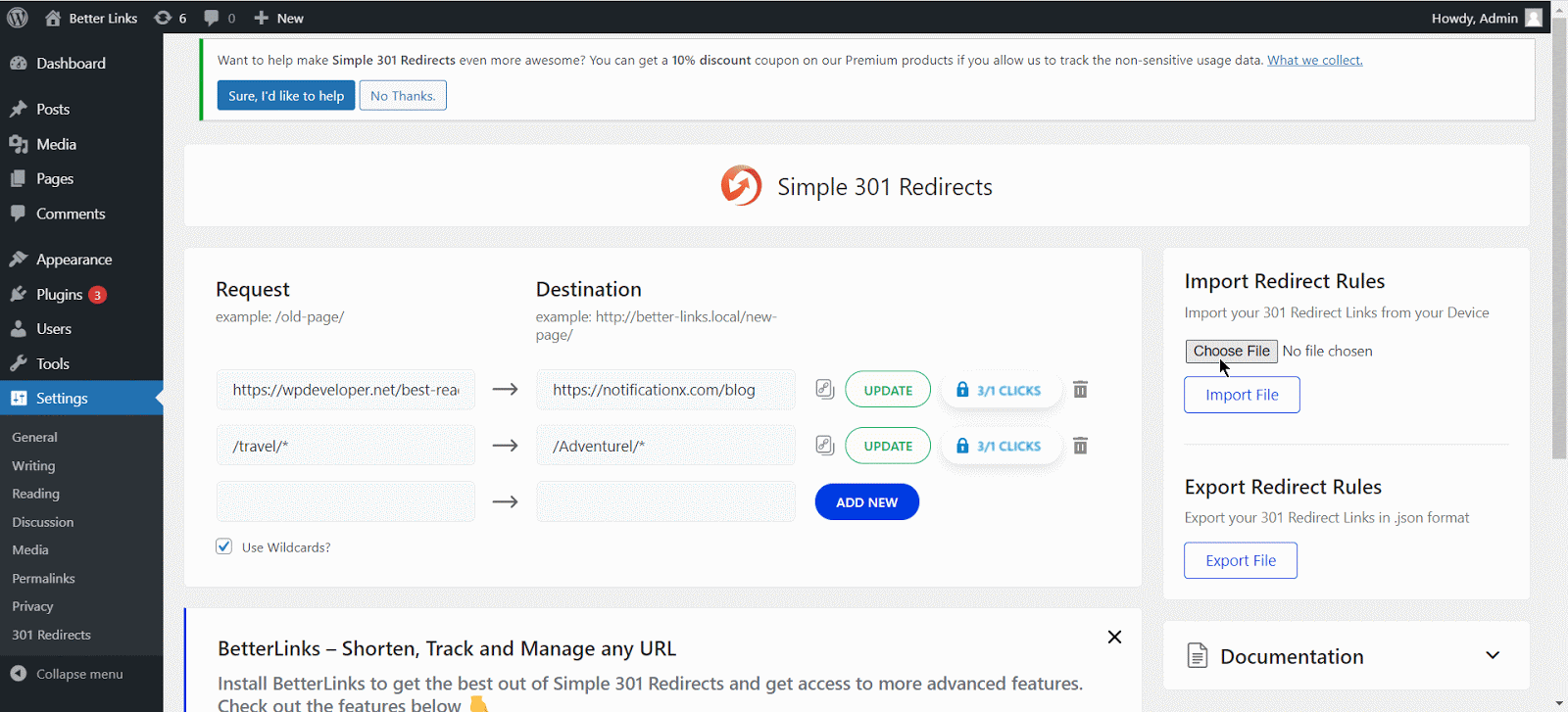Visit the Better Links site home
The image size is (1568, 712).
(x=91, y=18)
